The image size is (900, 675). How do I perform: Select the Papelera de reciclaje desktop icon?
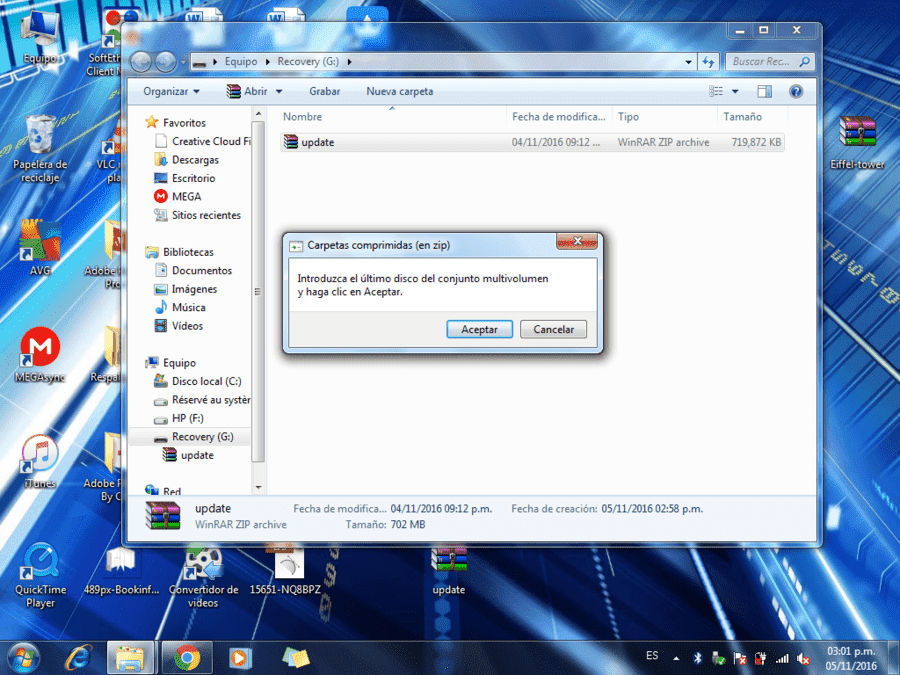tap(40, 148)
